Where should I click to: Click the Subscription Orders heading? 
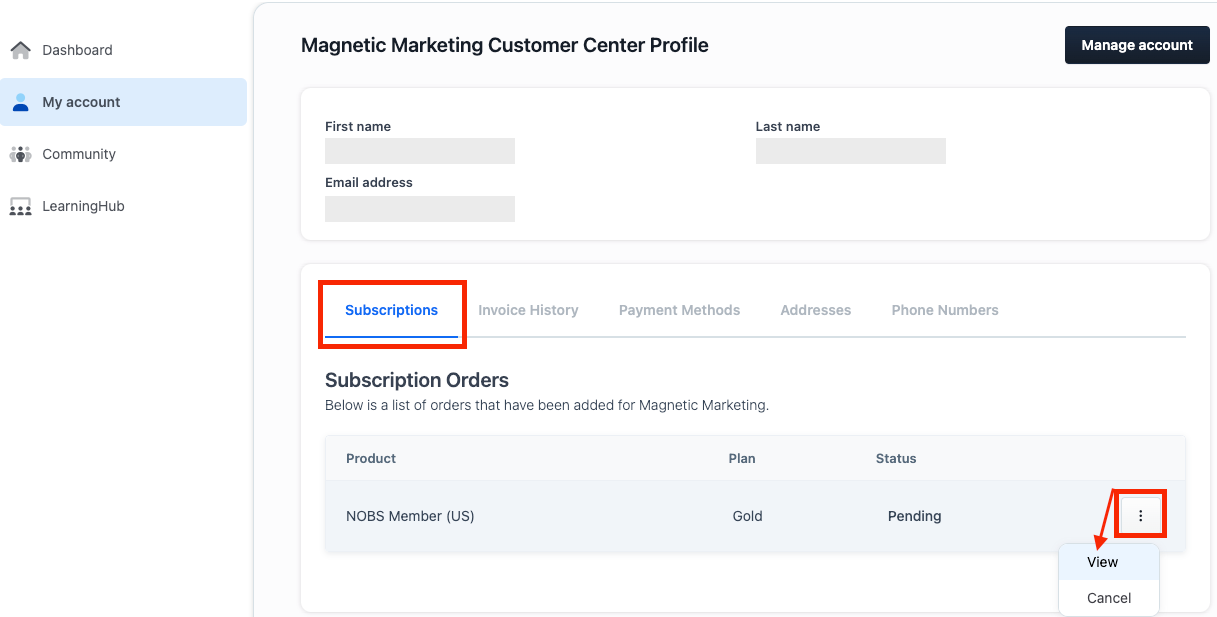pyautogui.click(x=417, y=380)
